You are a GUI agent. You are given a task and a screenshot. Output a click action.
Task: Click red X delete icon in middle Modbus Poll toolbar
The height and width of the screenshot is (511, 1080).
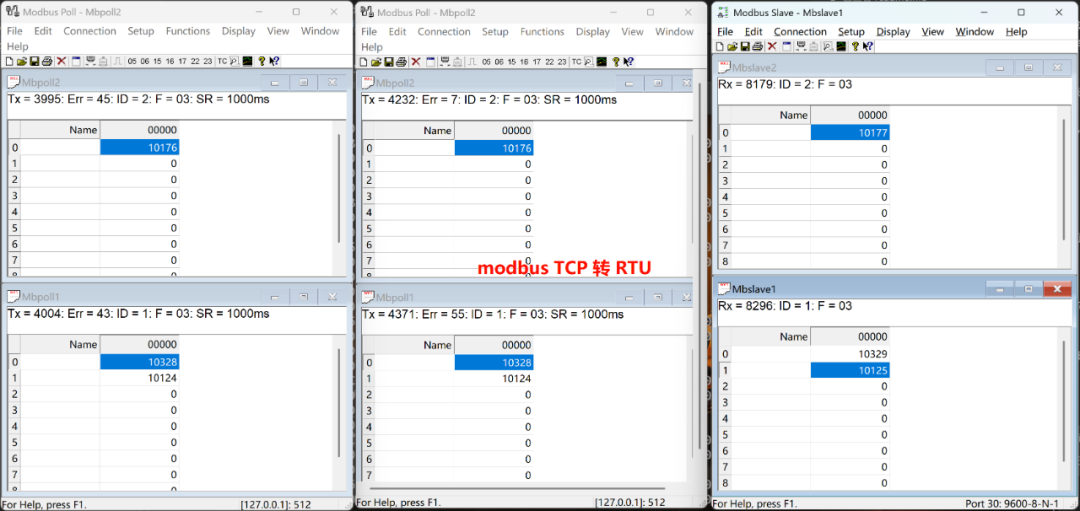416,61
